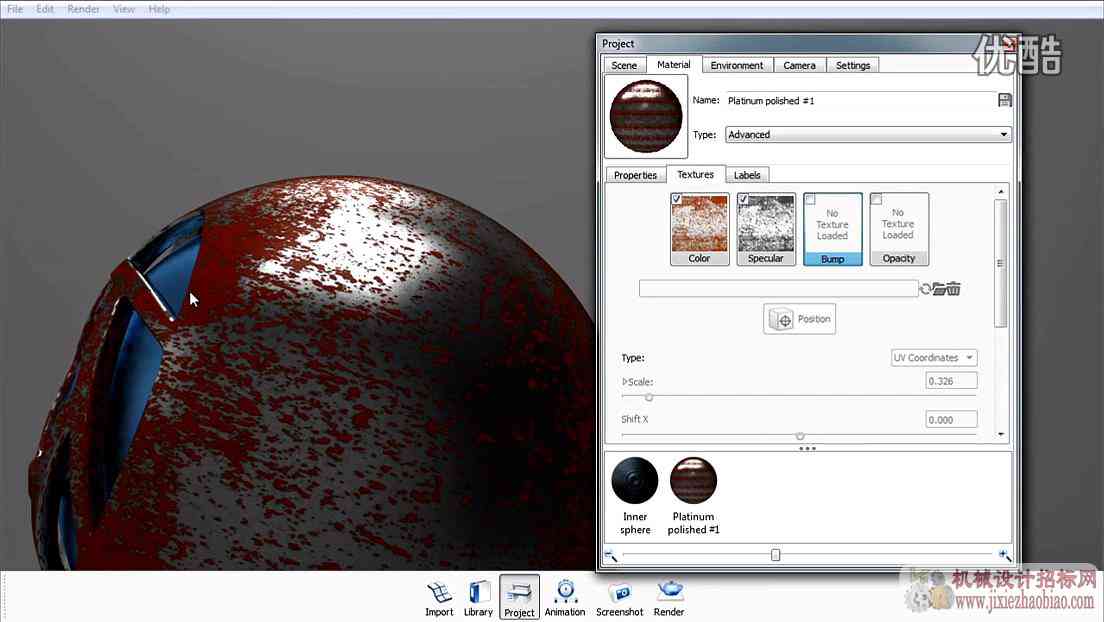Open the material Type Advanced dropdown
This screenshot has width=1104, height=622.
tap(868, 135)
